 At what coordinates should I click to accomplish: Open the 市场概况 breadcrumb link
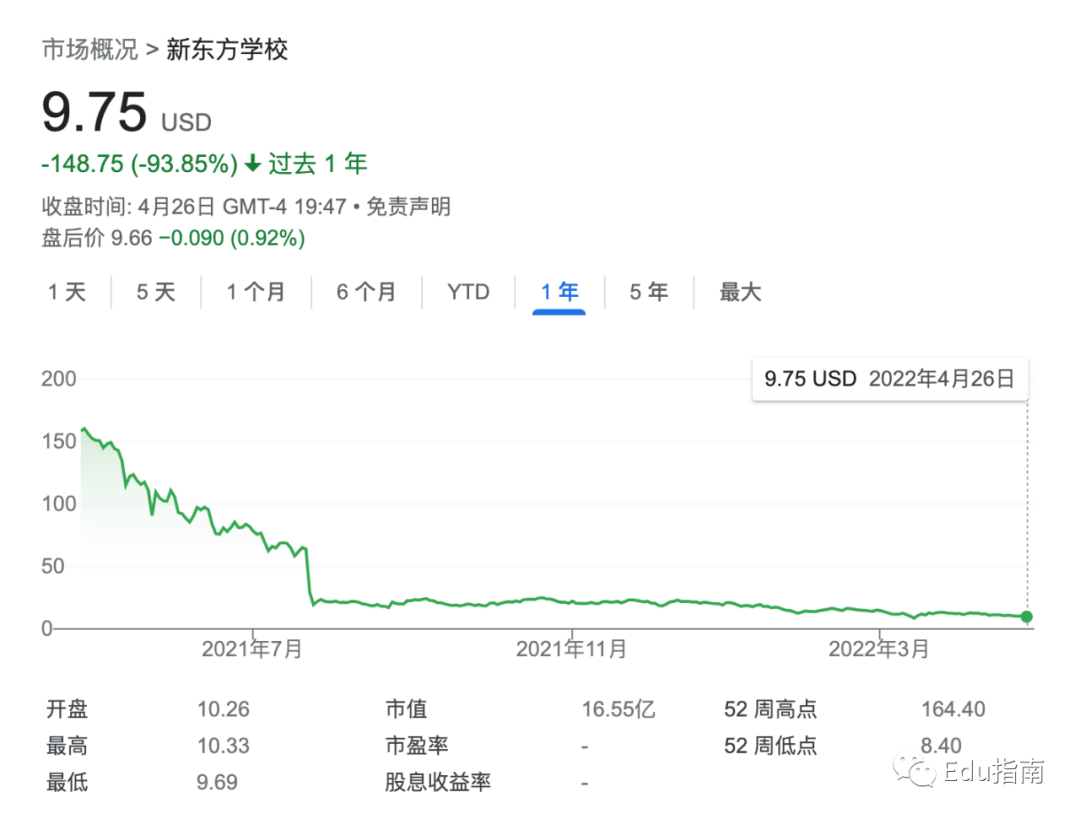(89, 49)
